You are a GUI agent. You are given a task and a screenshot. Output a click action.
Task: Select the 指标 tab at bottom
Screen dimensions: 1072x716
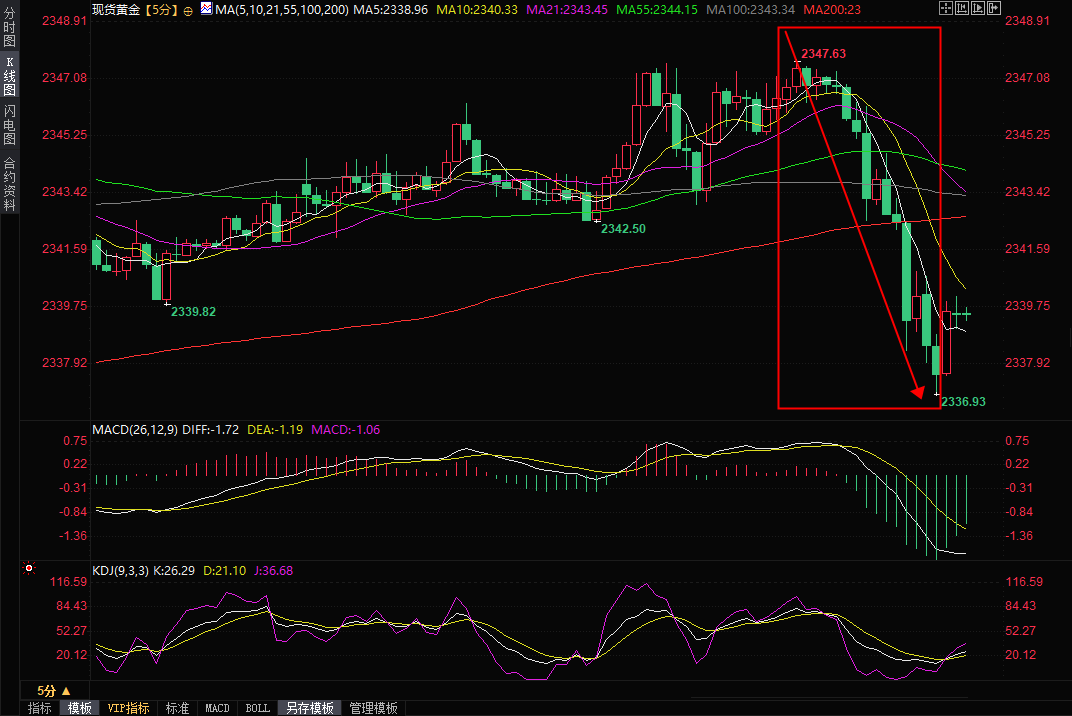(x=40, y=708)
